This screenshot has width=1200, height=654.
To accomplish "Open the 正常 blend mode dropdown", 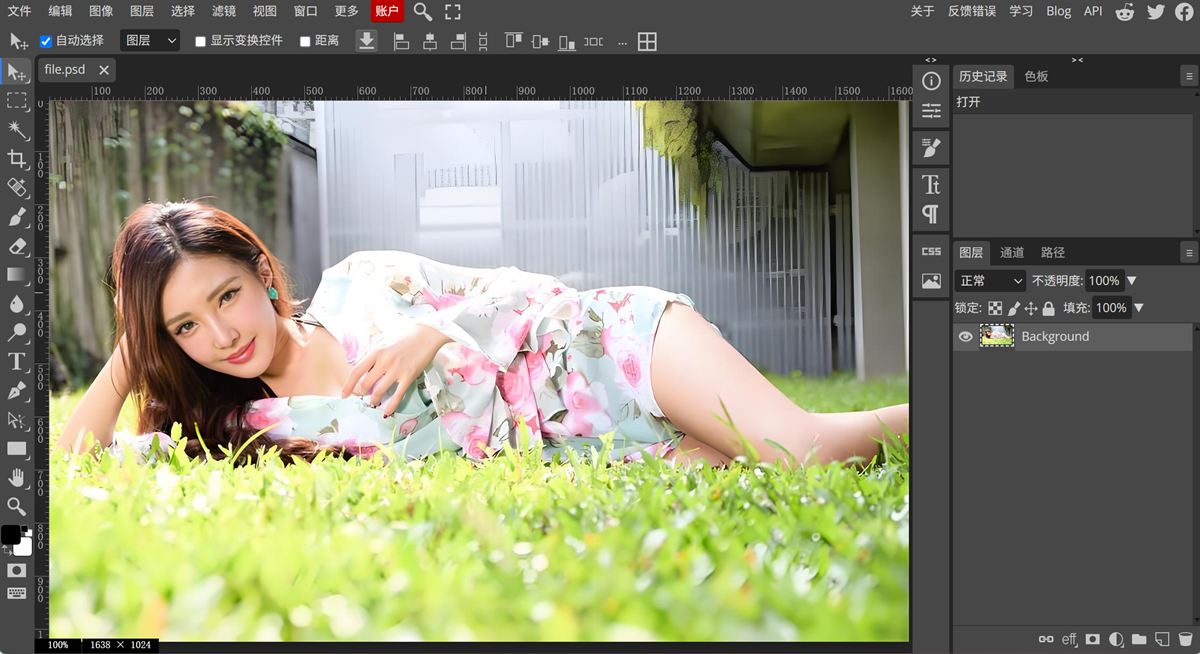I will 990,281.
